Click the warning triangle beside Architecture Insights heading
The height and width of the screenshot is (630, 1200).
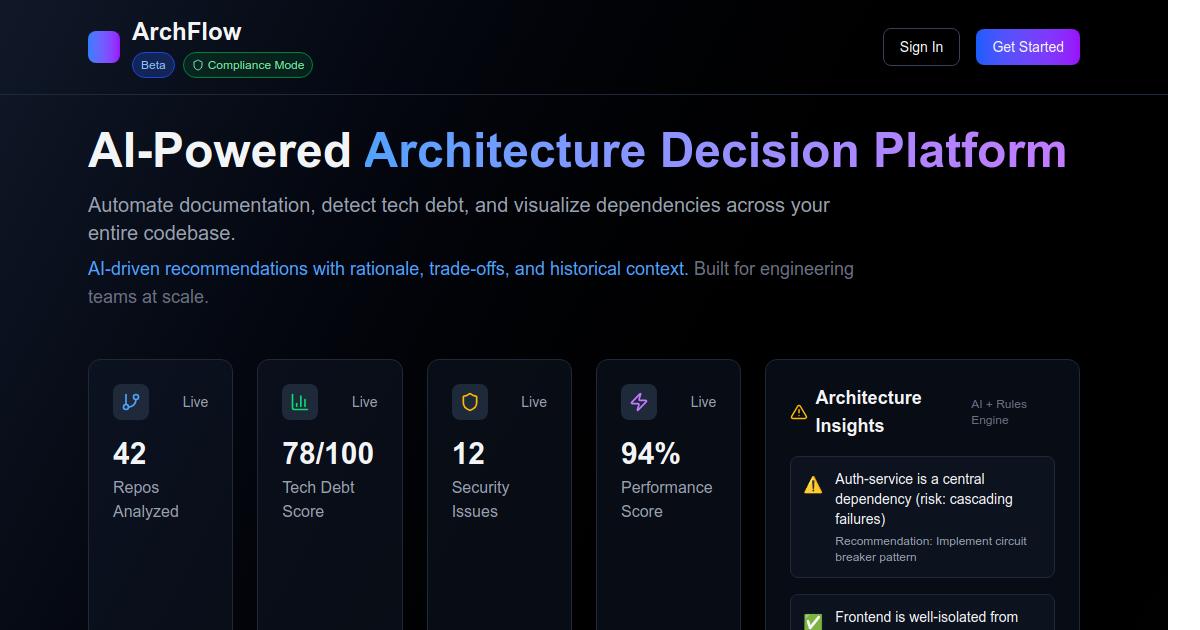click(x=798, y=411)
